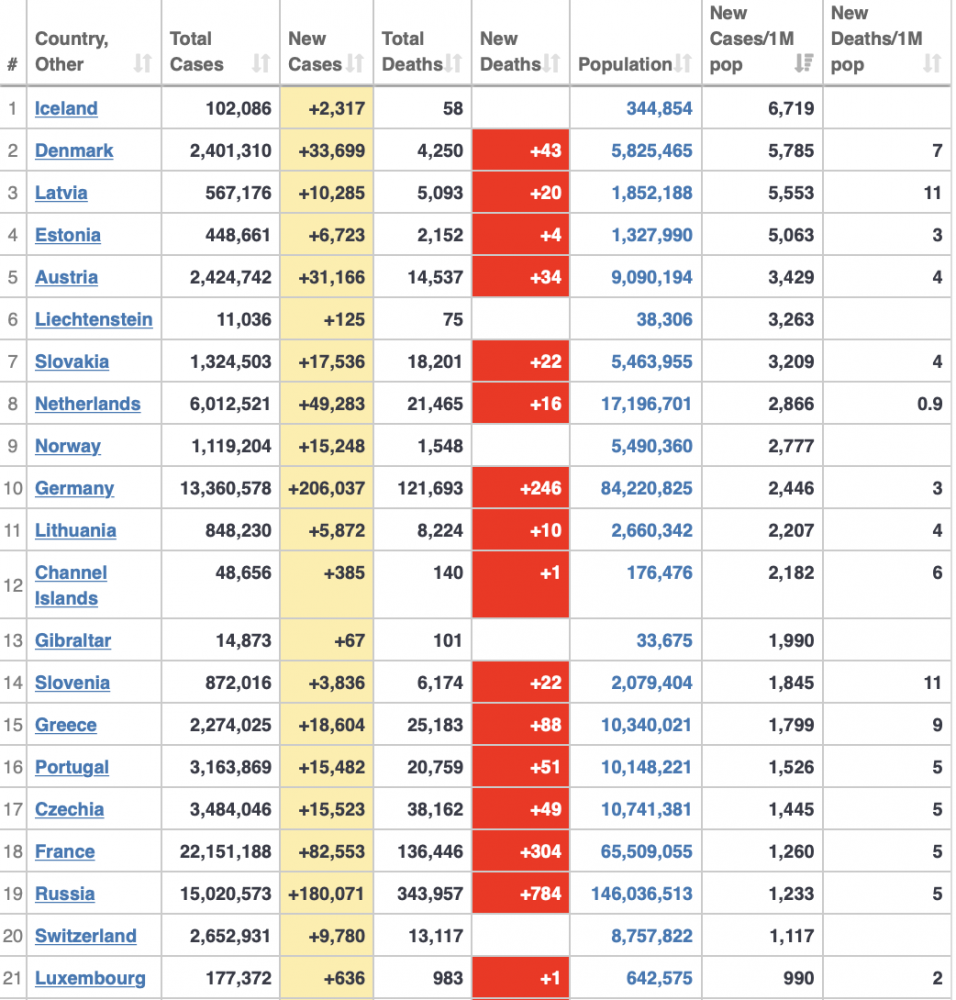Open the Luxembourg link
Image resolution: width=956 pixels, height=1000 pixels.
[91, 978]
